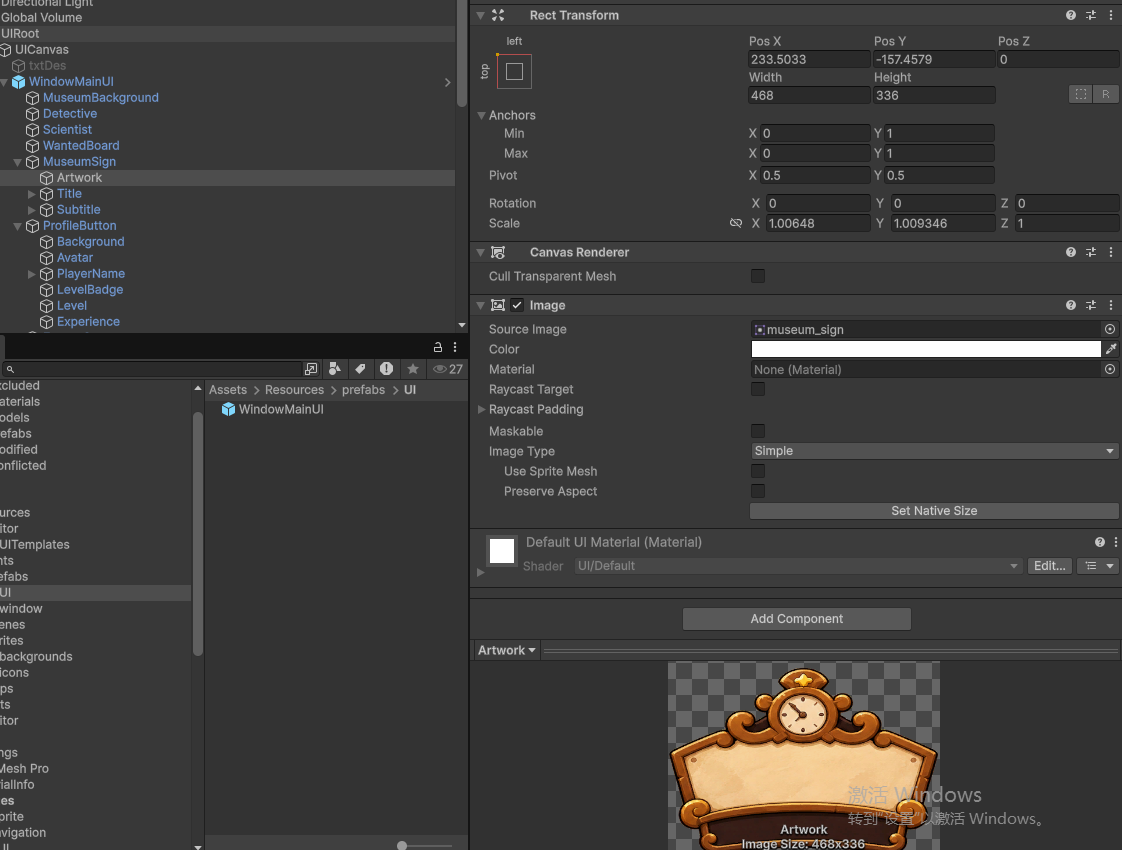
Task: Click the star Save Search icon
Action: pyautogui.click(x=413, y=368)
